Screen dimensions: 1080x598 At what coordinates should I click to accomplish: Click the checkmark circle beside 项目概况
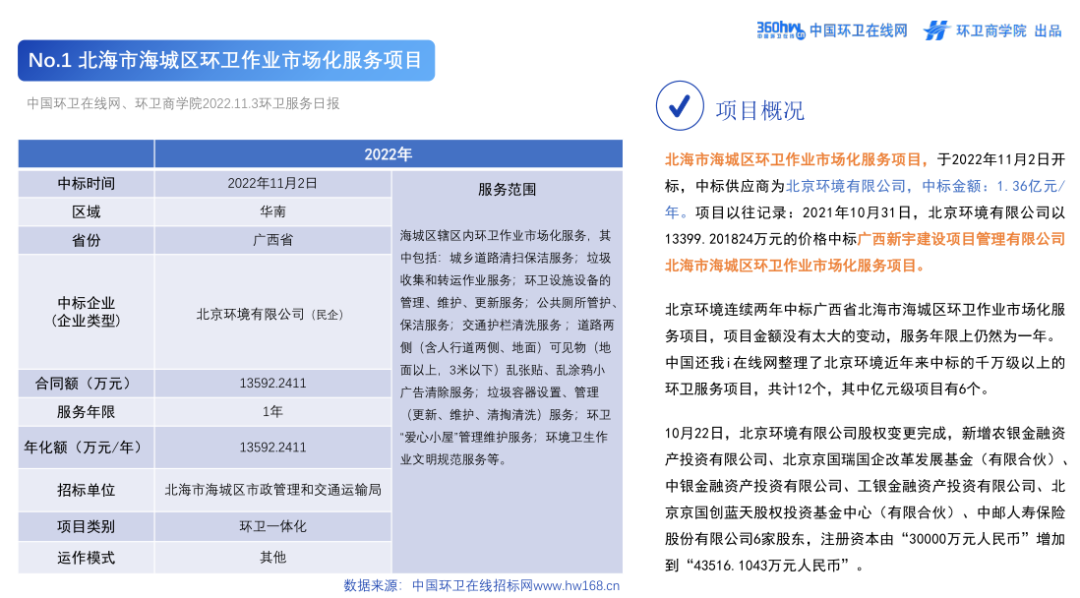tap(679, 106)
